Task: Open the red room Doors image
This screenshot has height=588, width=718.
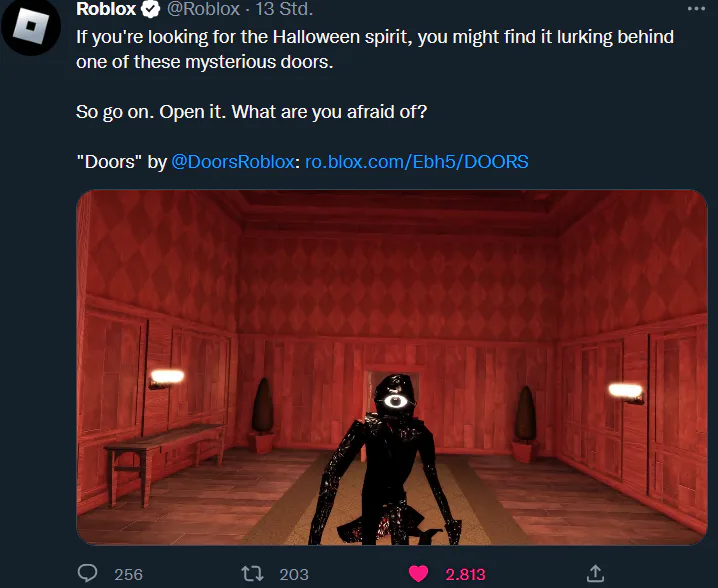Action: 392,367
